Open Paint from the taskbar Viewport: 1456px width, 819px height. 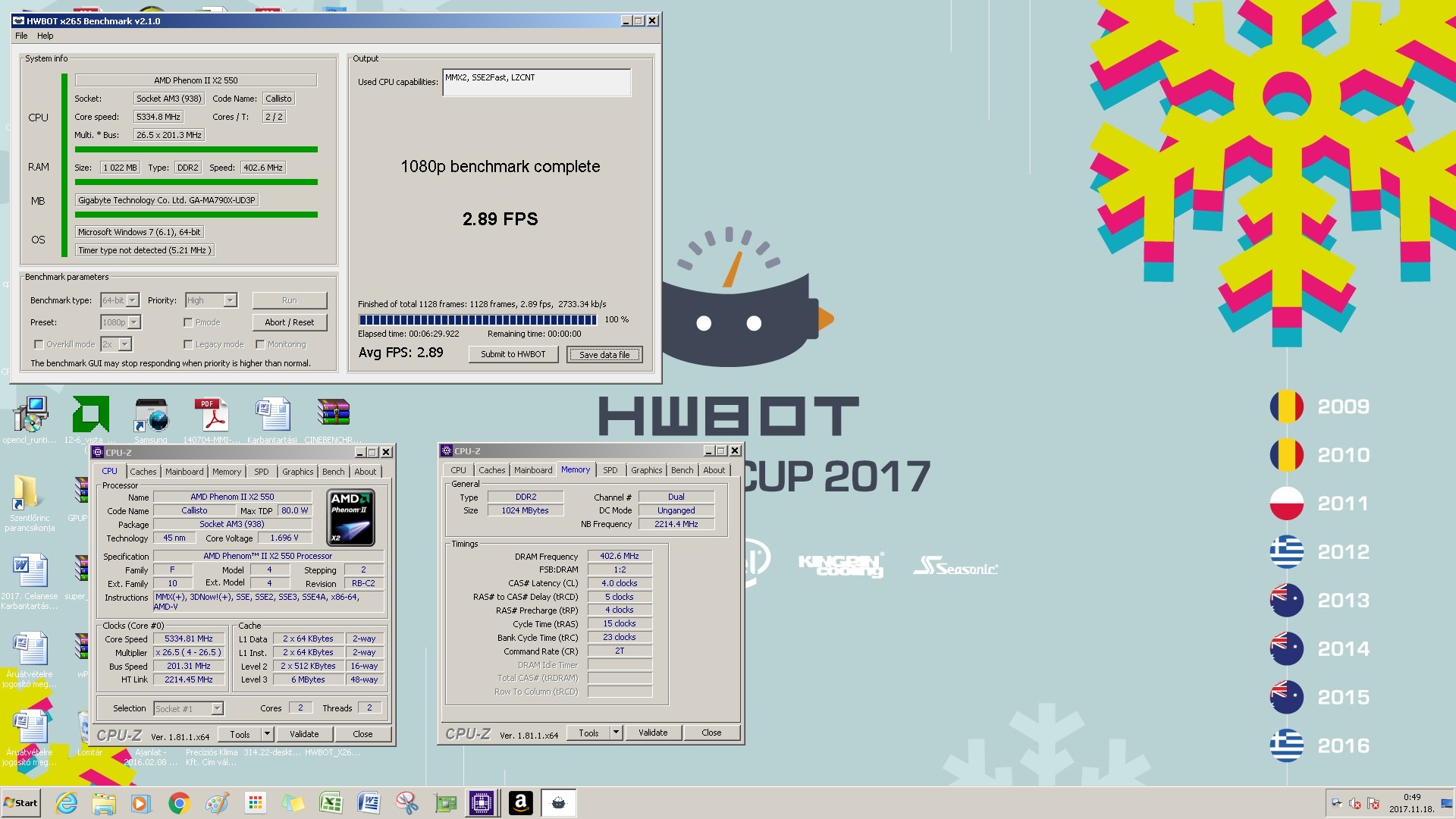click(217, 803)
